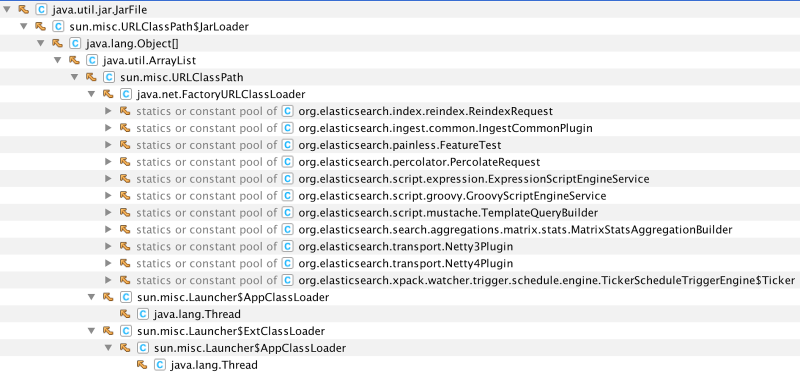Select the sun.misc.URLClassPath row
Image resolution: width=800 pixels, height=373 pixels.
[x=400, y=77]
